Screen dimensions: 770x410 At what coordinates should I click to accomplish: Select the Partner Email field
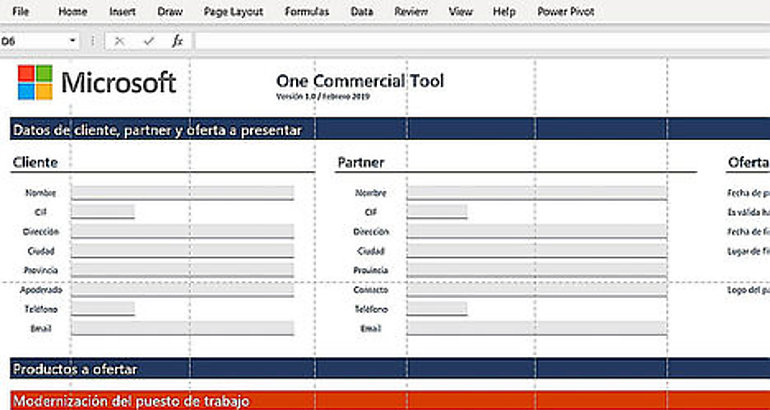click(x=536, y=328)
